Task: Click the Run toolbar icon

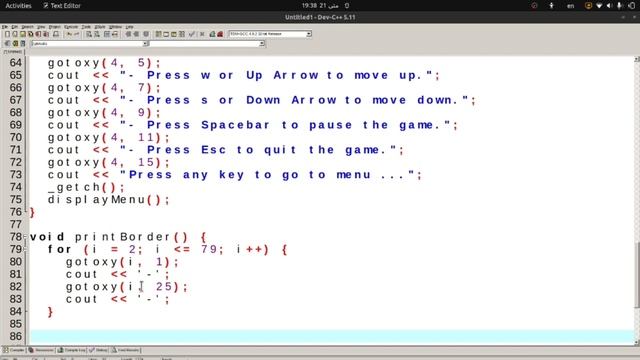Action: 166,34
